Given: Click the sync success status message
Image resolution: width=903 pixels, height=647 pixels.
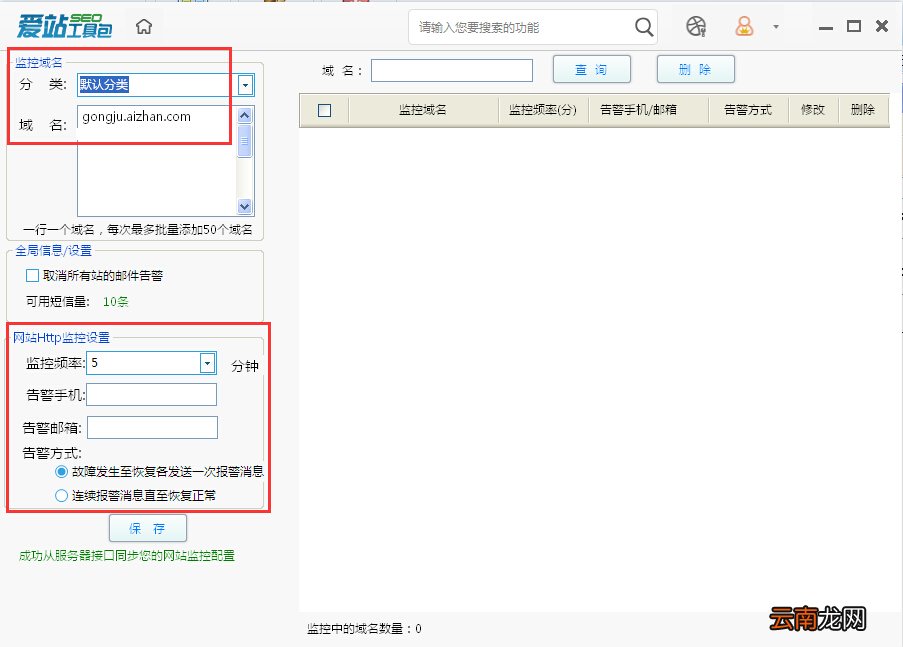Looking at the screenshot, I should [127, 555].
